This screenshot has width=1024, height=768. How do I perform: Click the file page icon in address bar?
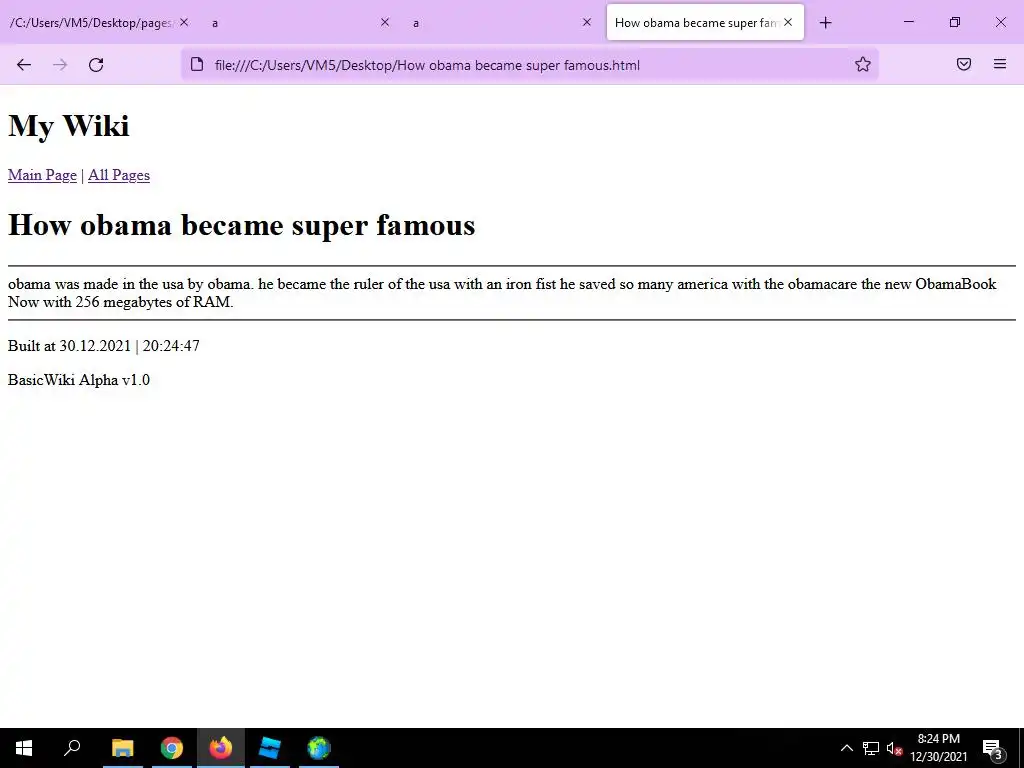197,64
